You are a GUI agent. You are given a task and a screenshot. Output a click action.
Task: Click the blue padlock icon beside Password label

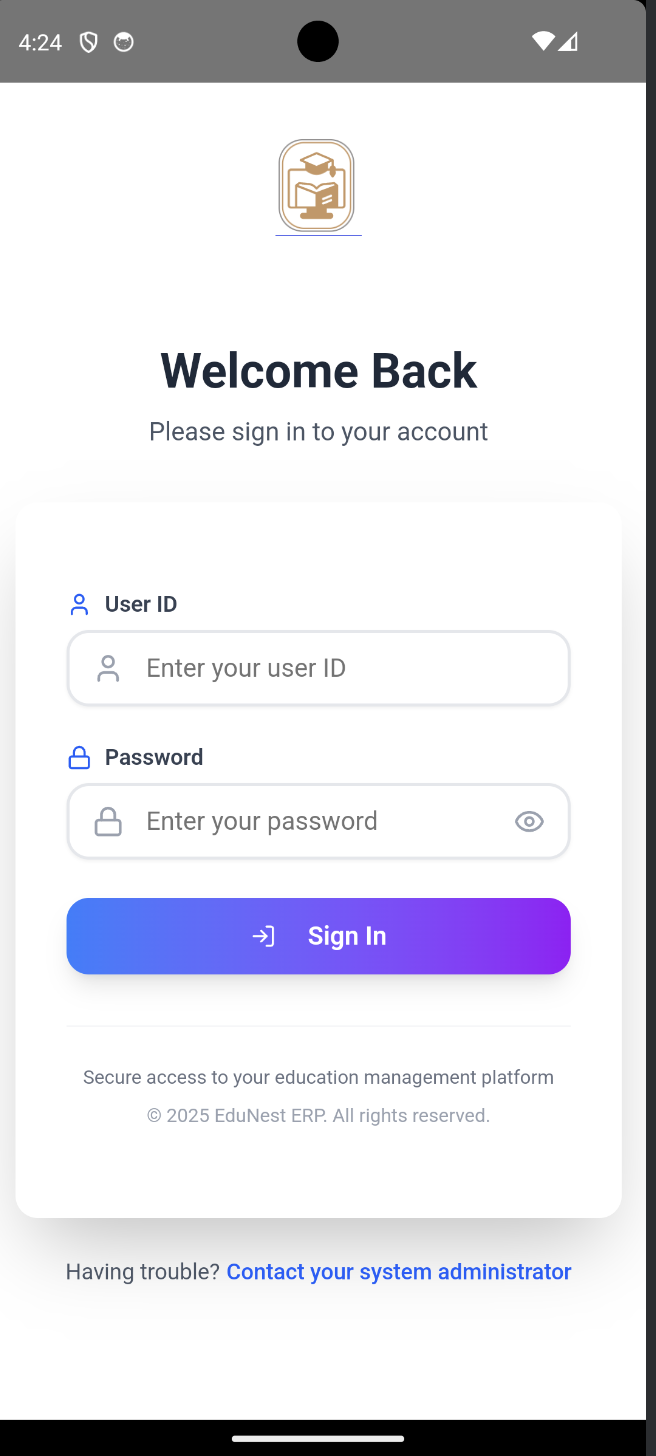pyautogui.click(x=79, y=757)
